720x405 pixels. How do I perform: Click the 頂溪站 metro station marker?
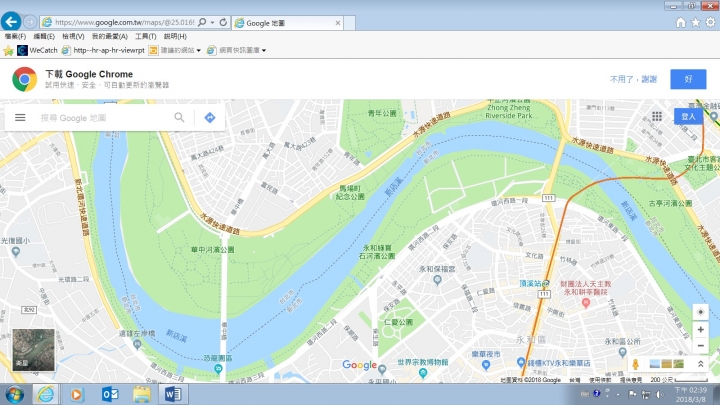546,283
